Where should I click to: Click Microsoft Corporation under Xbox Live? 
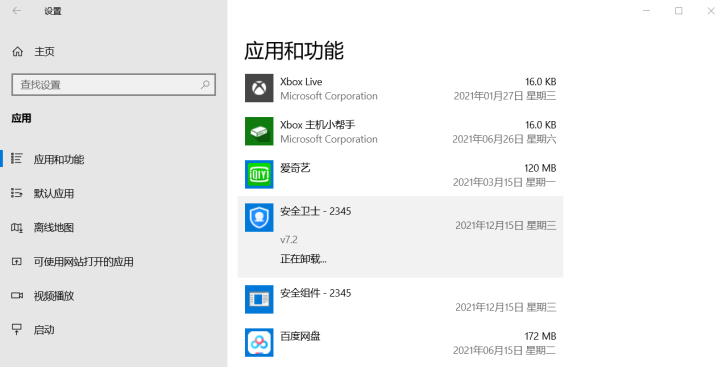click(x=329, y=96)
